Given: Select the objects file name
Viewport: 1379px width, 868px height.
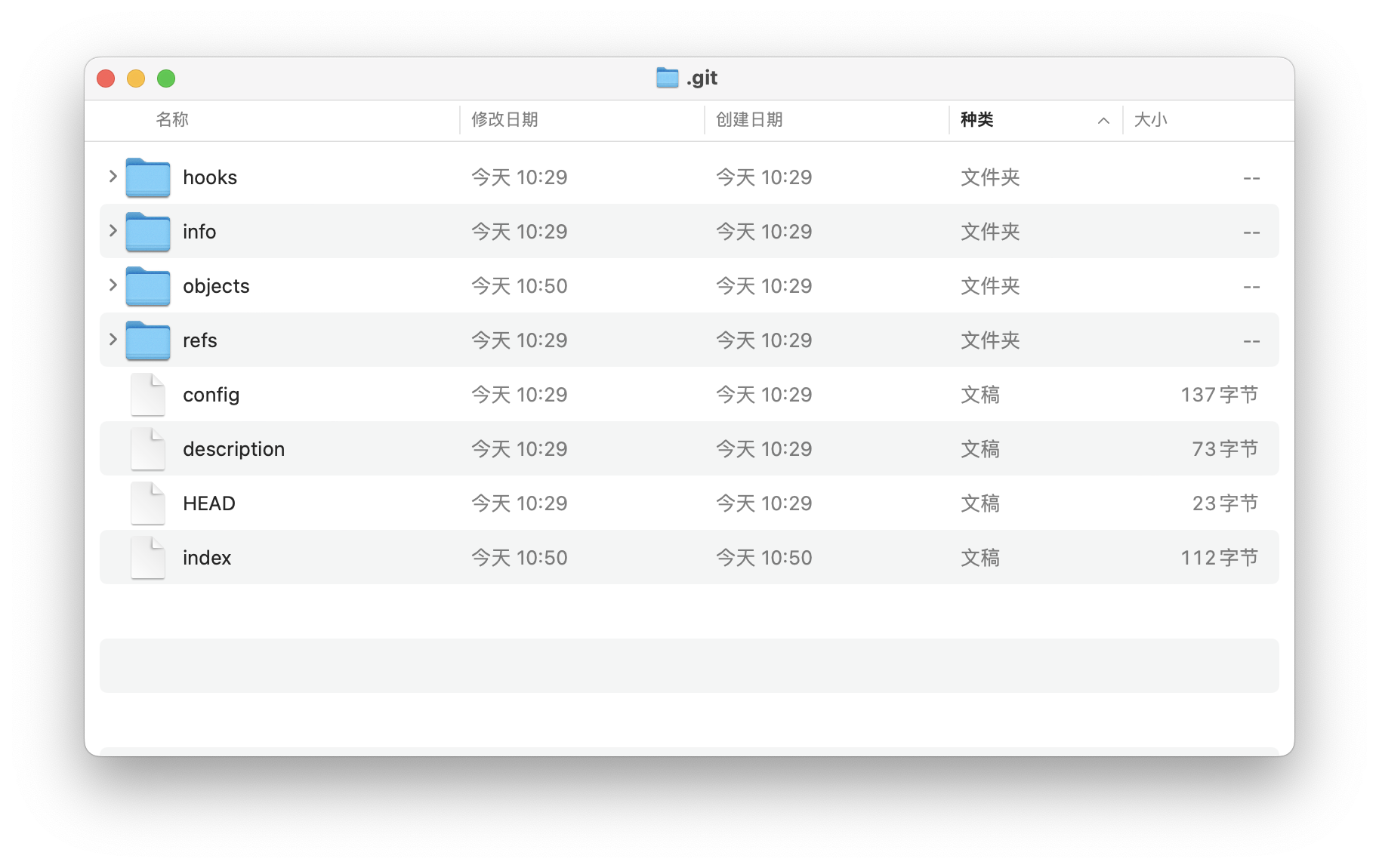Looking at the screenshot, I should click(x=216, y=286).
